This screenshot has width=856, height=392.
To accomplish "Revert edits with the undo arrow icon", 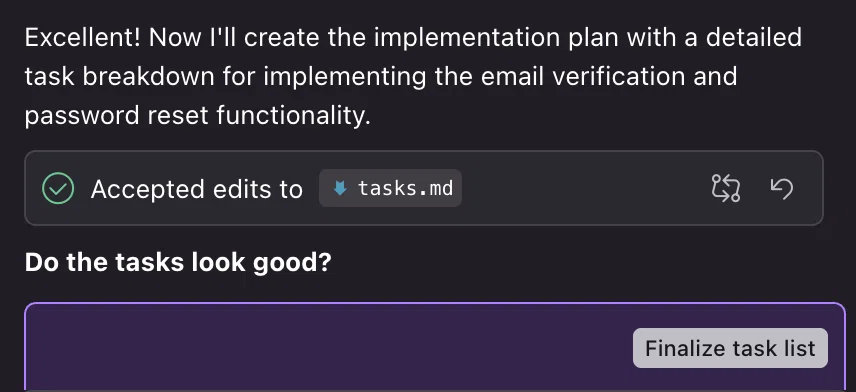I will pyautogui.click(x=782, y=188).
